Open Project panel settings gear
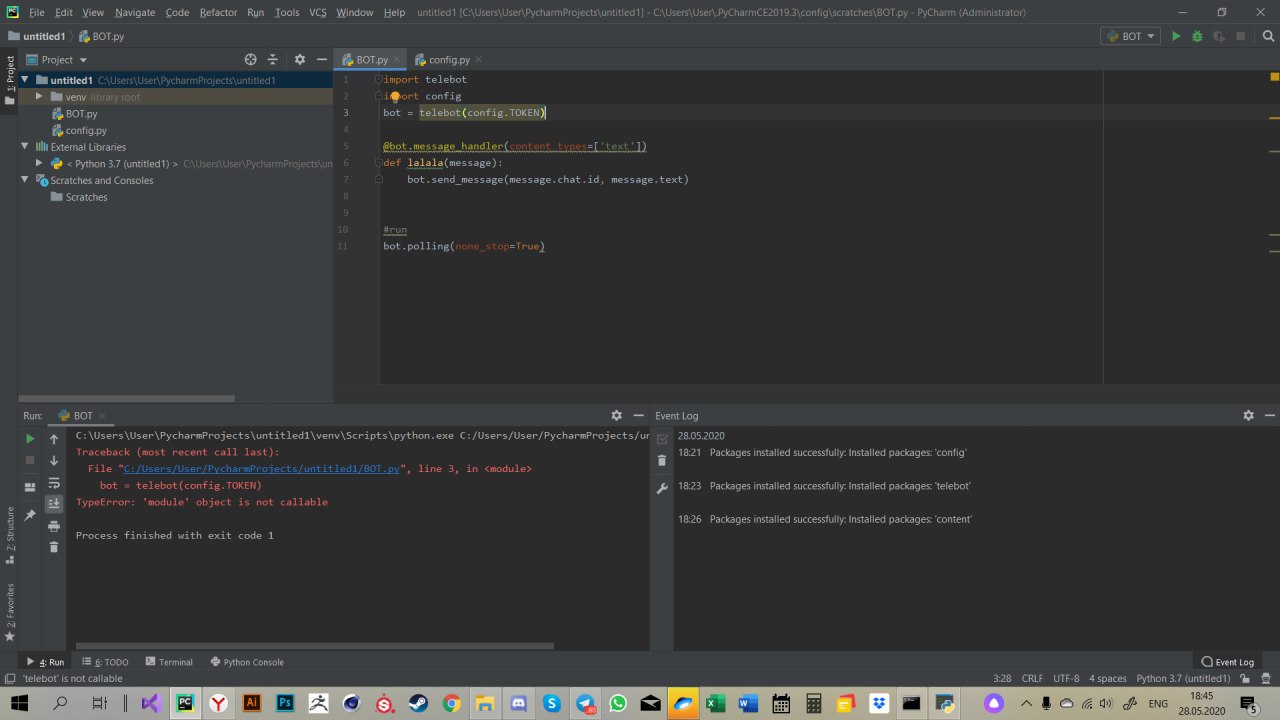 point(299,60)
